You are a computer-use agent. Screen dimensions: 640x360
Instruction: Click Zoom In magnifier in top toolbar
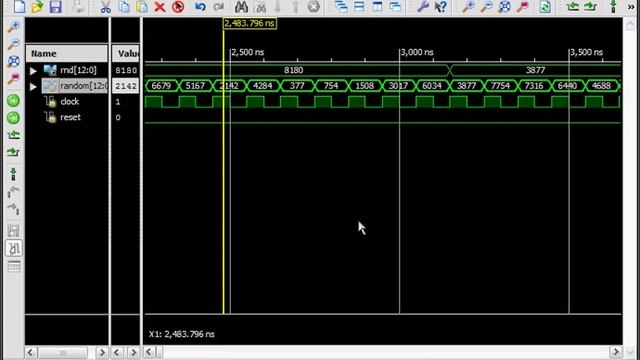pos(468,6)
